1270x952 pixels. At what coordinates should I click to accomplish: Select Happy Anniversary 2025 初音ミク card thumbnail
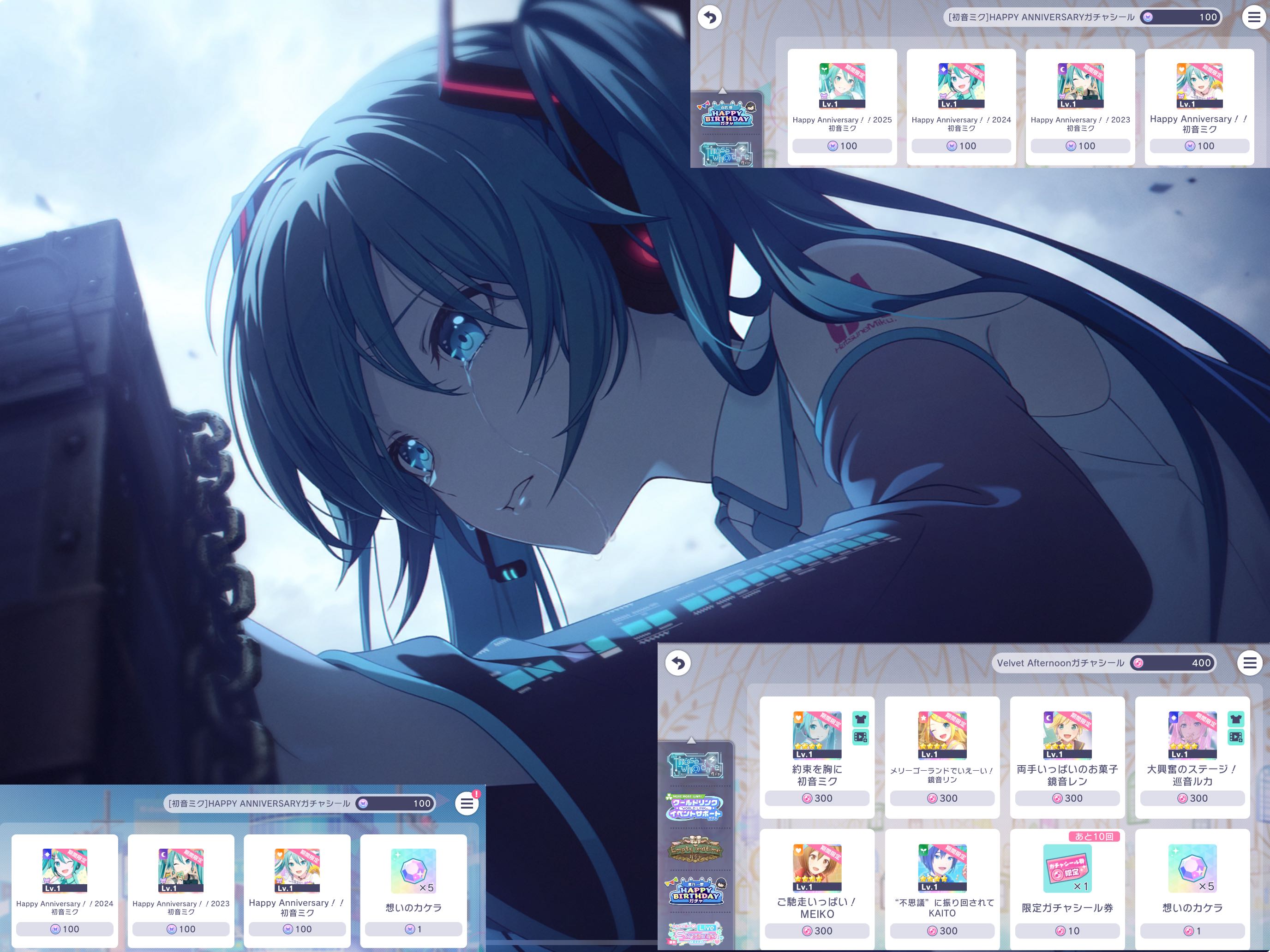pos(842,86)
